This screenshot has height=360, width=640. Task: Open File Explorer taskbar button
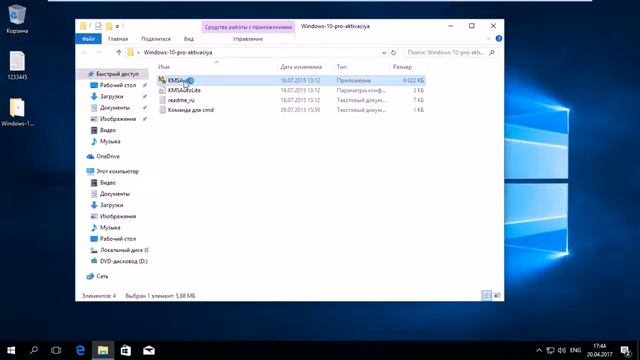[103, 350]
